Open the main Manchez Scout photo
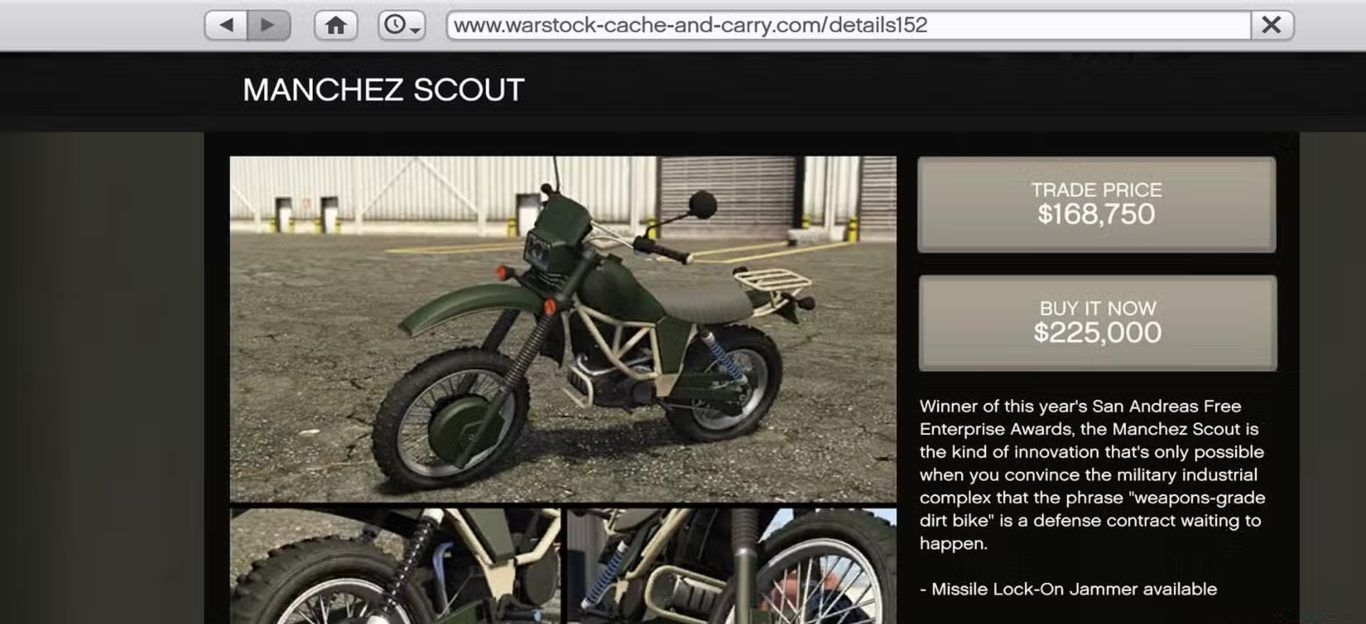 click(x=563, y=328)
